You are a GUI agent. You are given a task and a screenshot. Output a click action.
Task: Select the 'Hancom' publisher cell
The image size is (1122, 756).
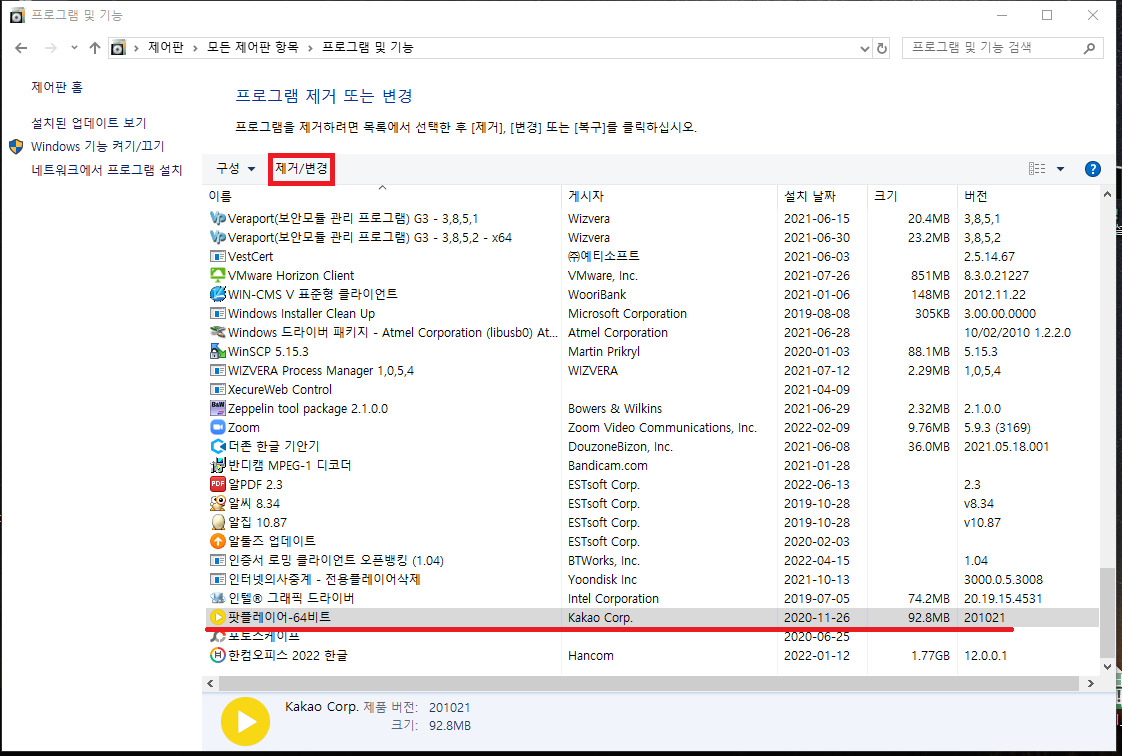(590, 656)
